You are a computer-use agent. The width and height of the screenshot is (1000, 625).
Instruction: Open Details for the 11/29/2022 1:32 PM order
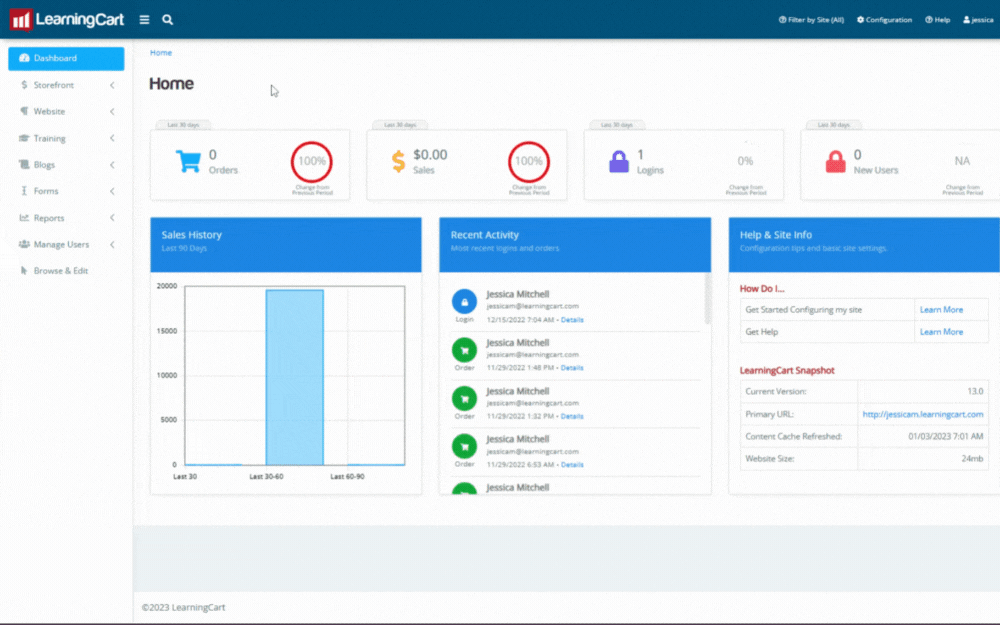pyautogui.click(x=572, y=416)
